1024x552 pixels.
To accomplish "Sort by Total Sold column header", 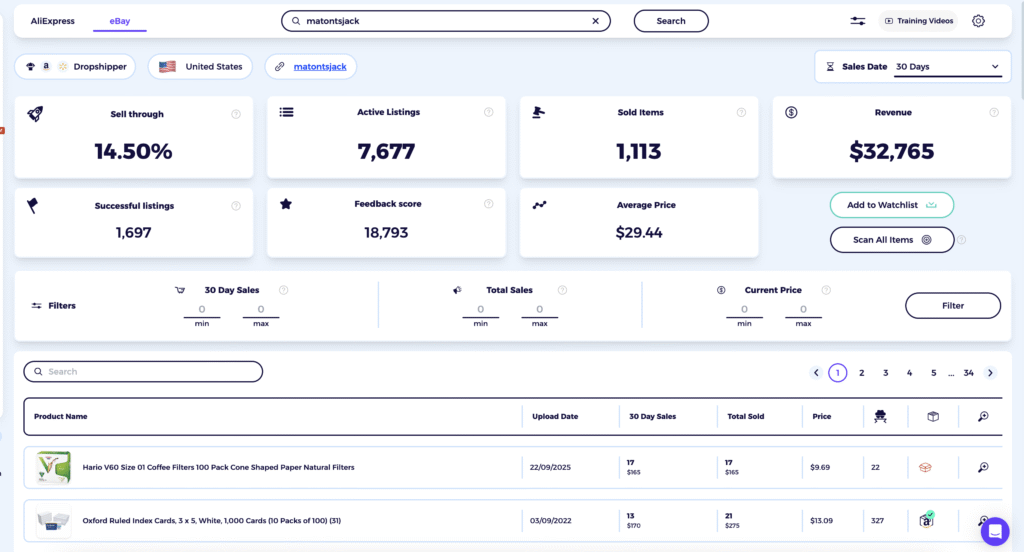I will pyautogui.click(x=745, y=417).
